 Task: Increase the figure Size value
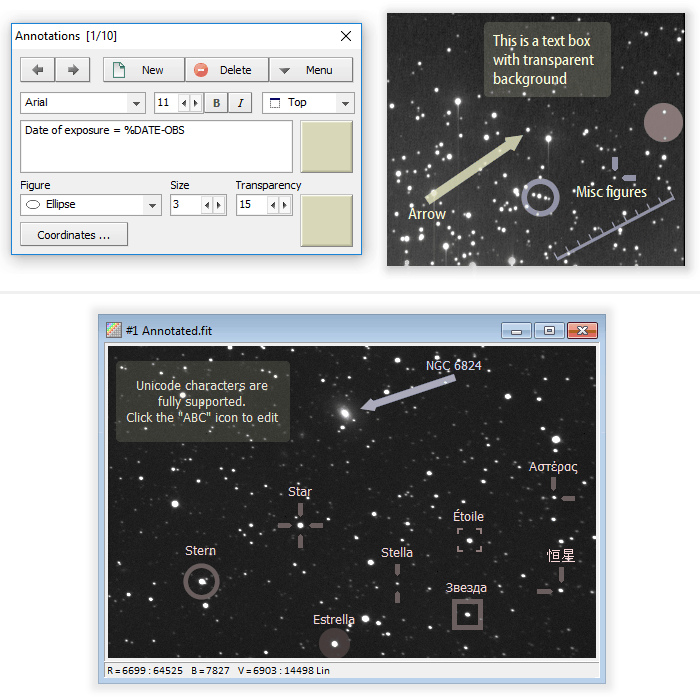[x=218, y=205]
